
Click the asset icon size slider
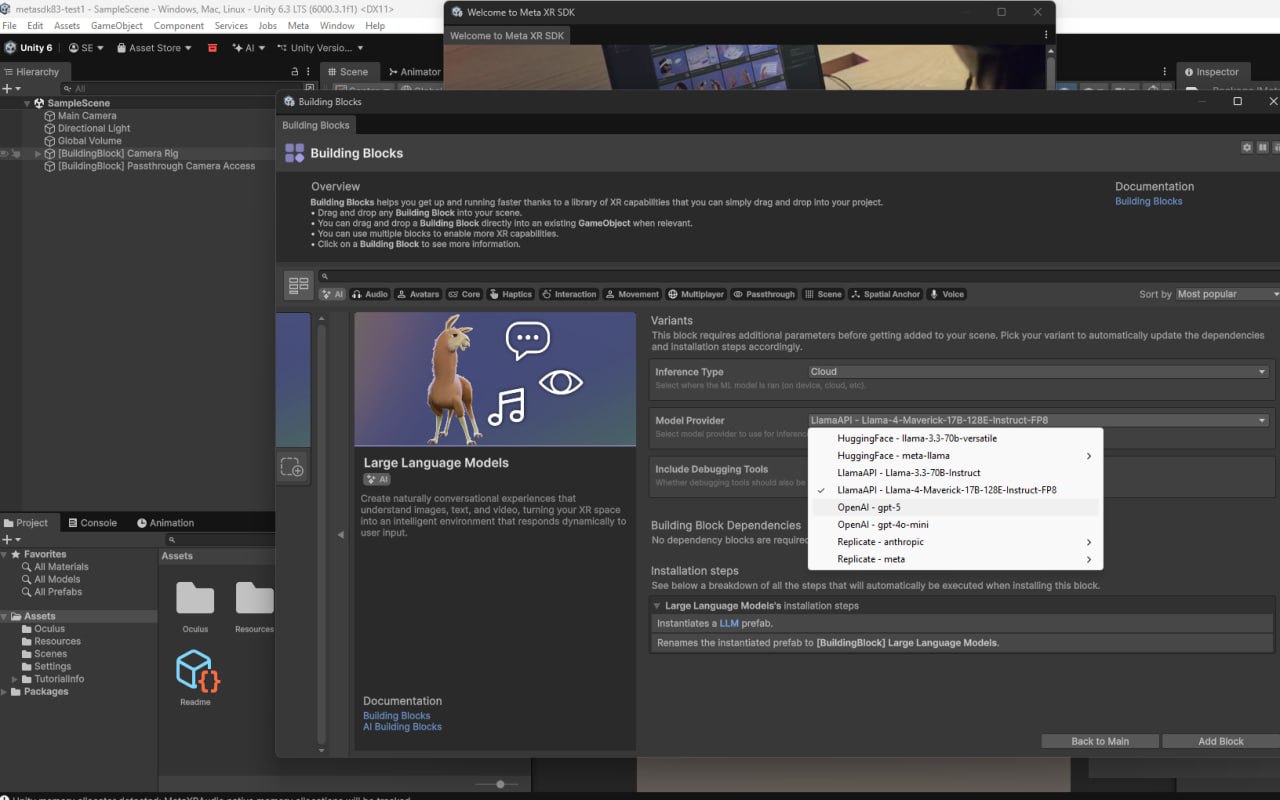500,784
